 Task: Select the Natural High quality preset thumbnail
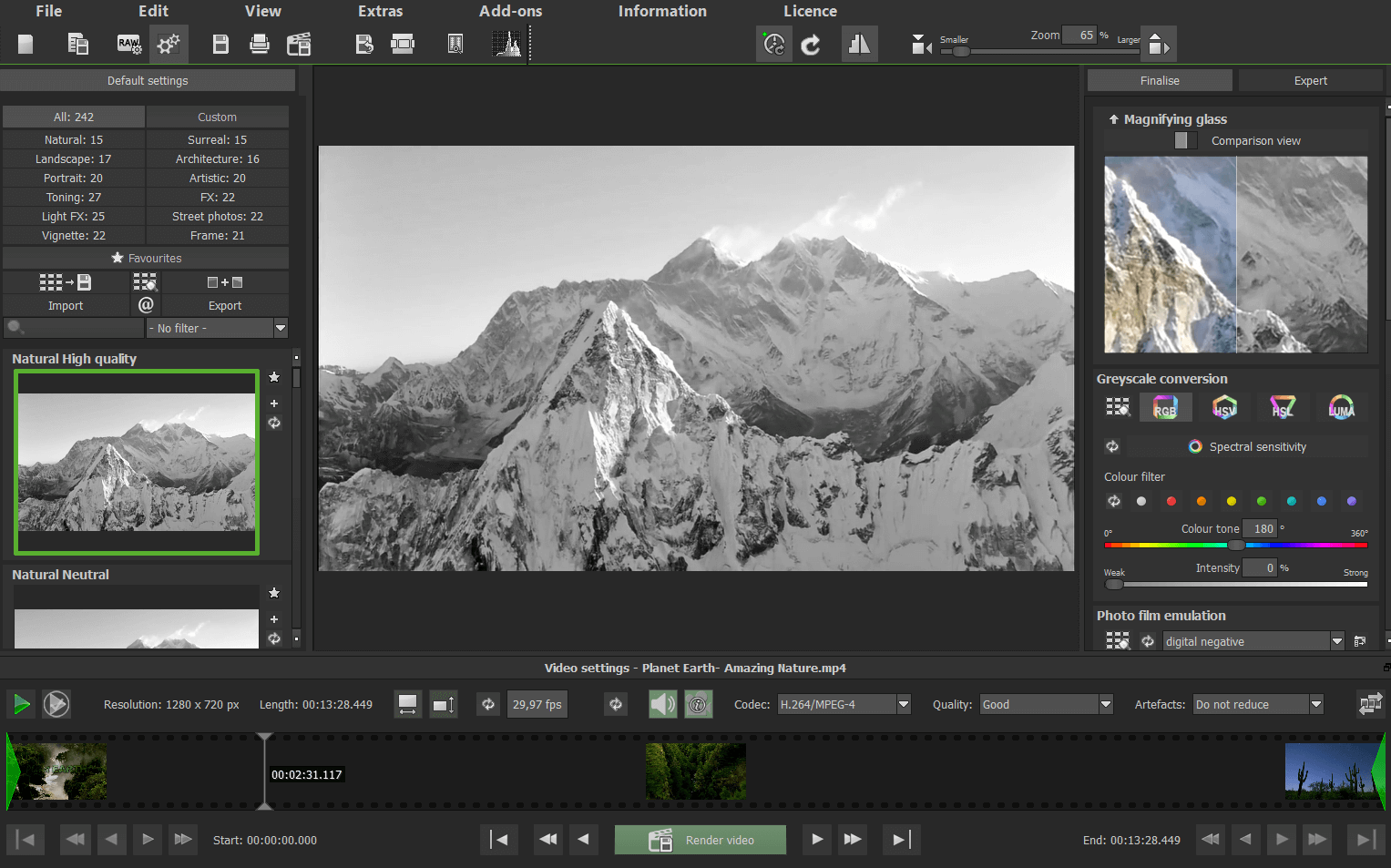click(x=137, y=462)
